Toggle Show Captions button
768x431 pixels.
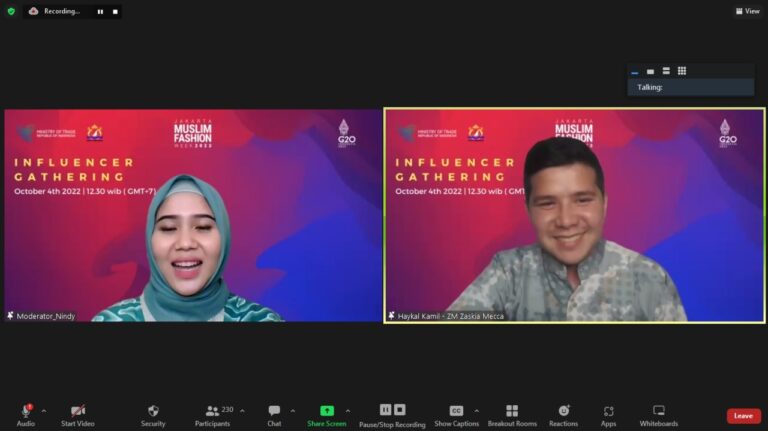click(x=456, y=411)
